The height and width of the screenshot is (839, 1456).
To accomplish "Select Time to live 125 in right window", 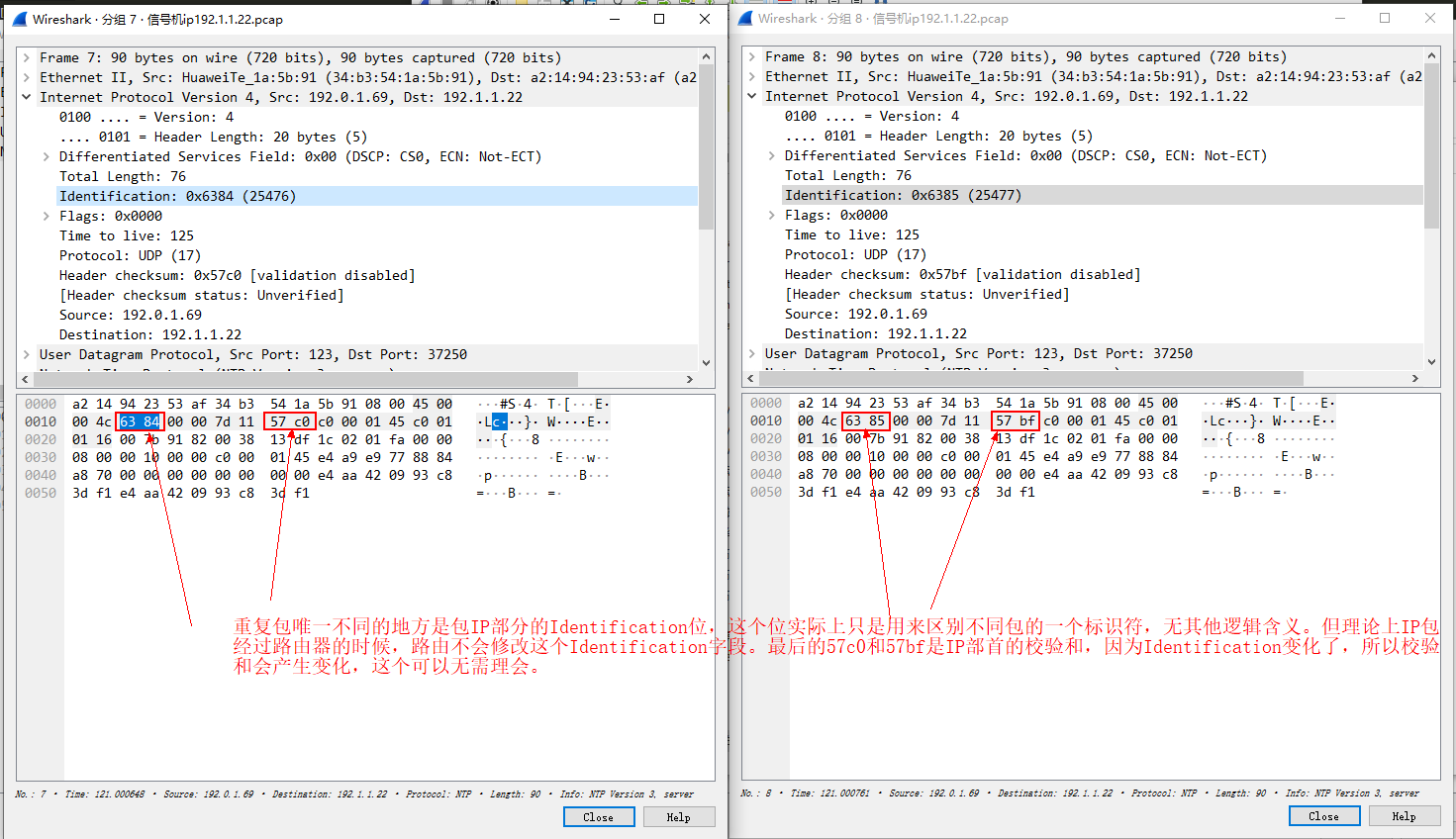I will pos(852,234).
